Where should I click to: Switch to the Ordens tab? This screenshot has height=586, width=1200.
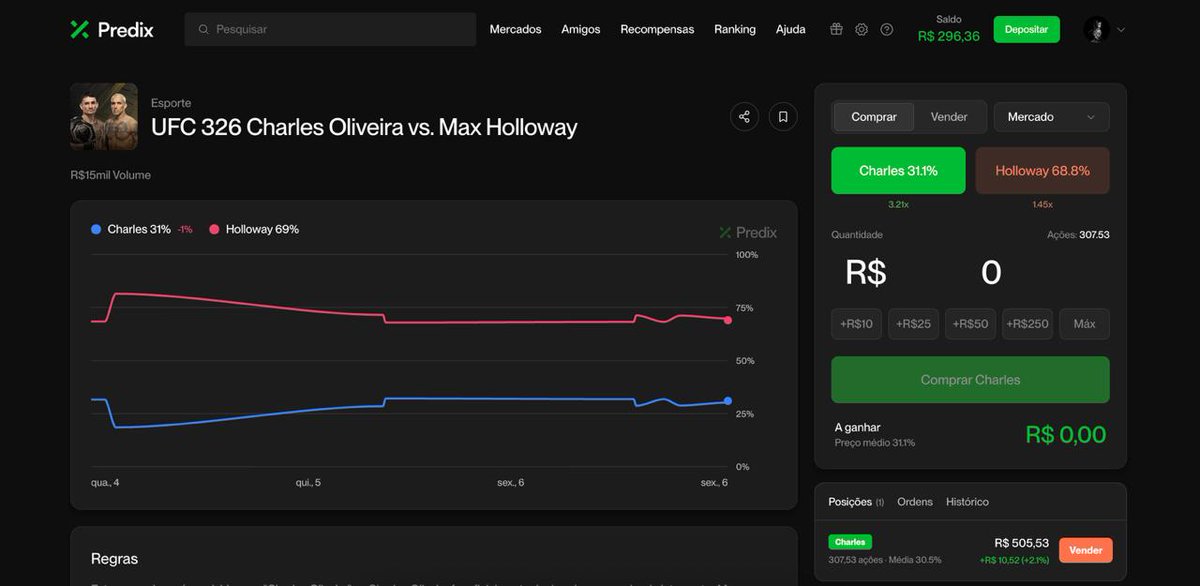[915, 502]
